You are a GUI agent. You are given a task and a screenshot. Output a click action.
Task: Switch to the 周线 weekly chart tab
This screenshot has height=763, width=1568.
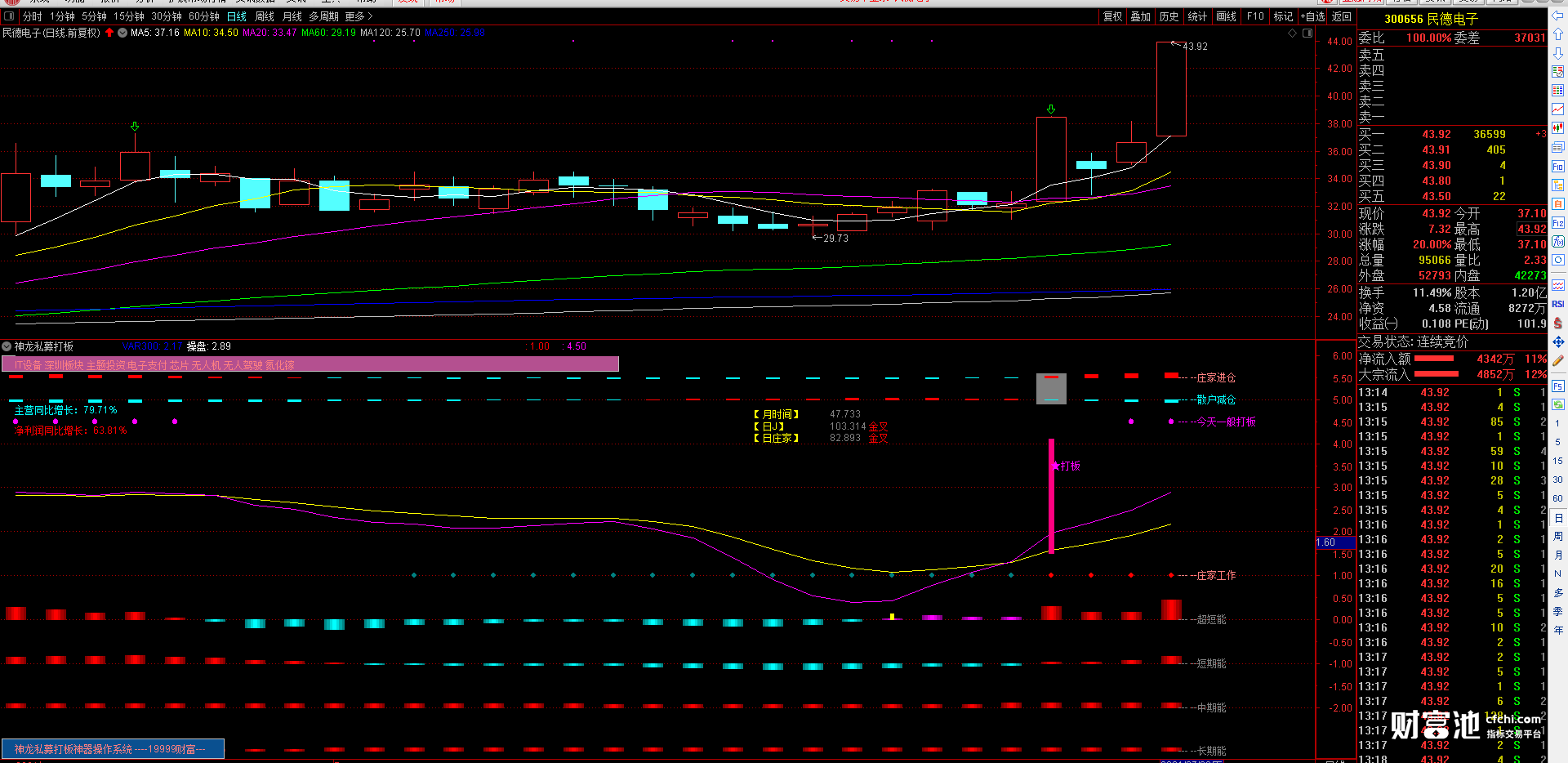coord(265,16)
